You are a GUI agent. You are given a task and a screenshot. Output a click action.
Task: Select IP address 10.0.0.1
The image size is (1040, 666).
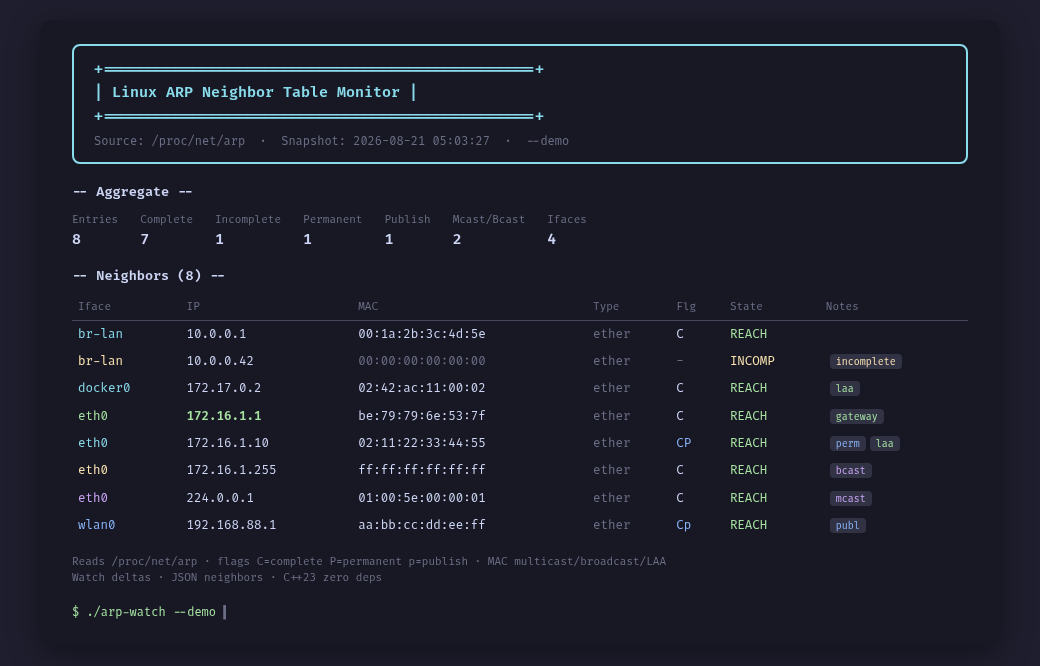click(x=216, y=334)
